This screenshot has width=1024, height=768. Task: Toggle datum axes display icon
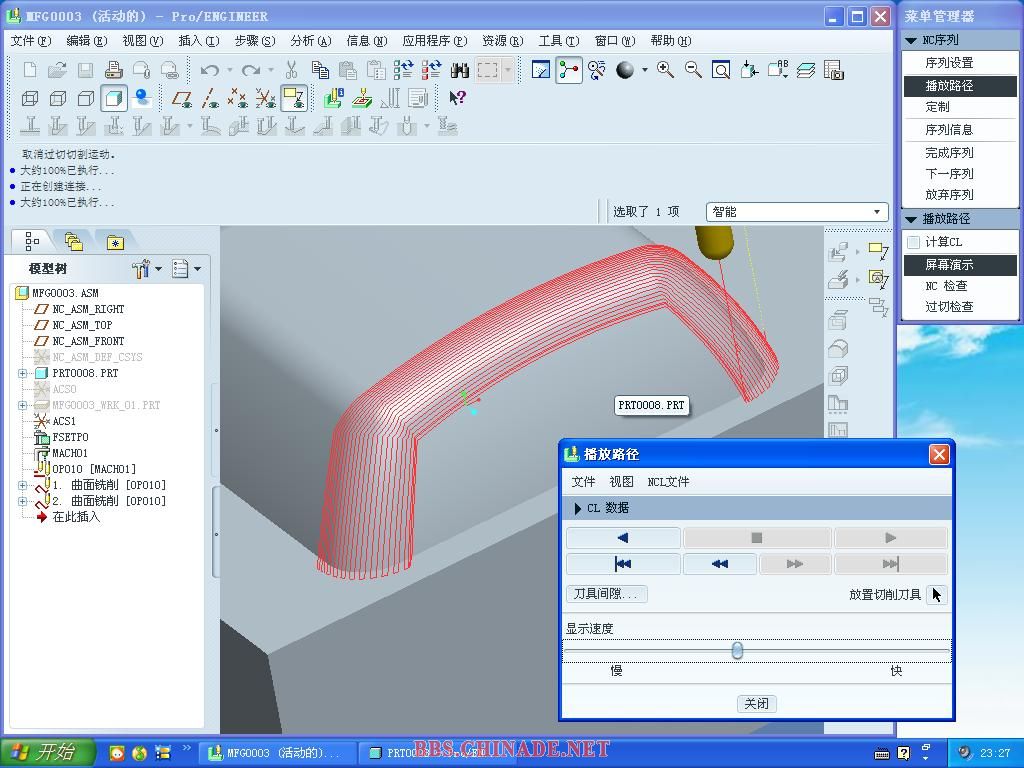coord(210,99)
